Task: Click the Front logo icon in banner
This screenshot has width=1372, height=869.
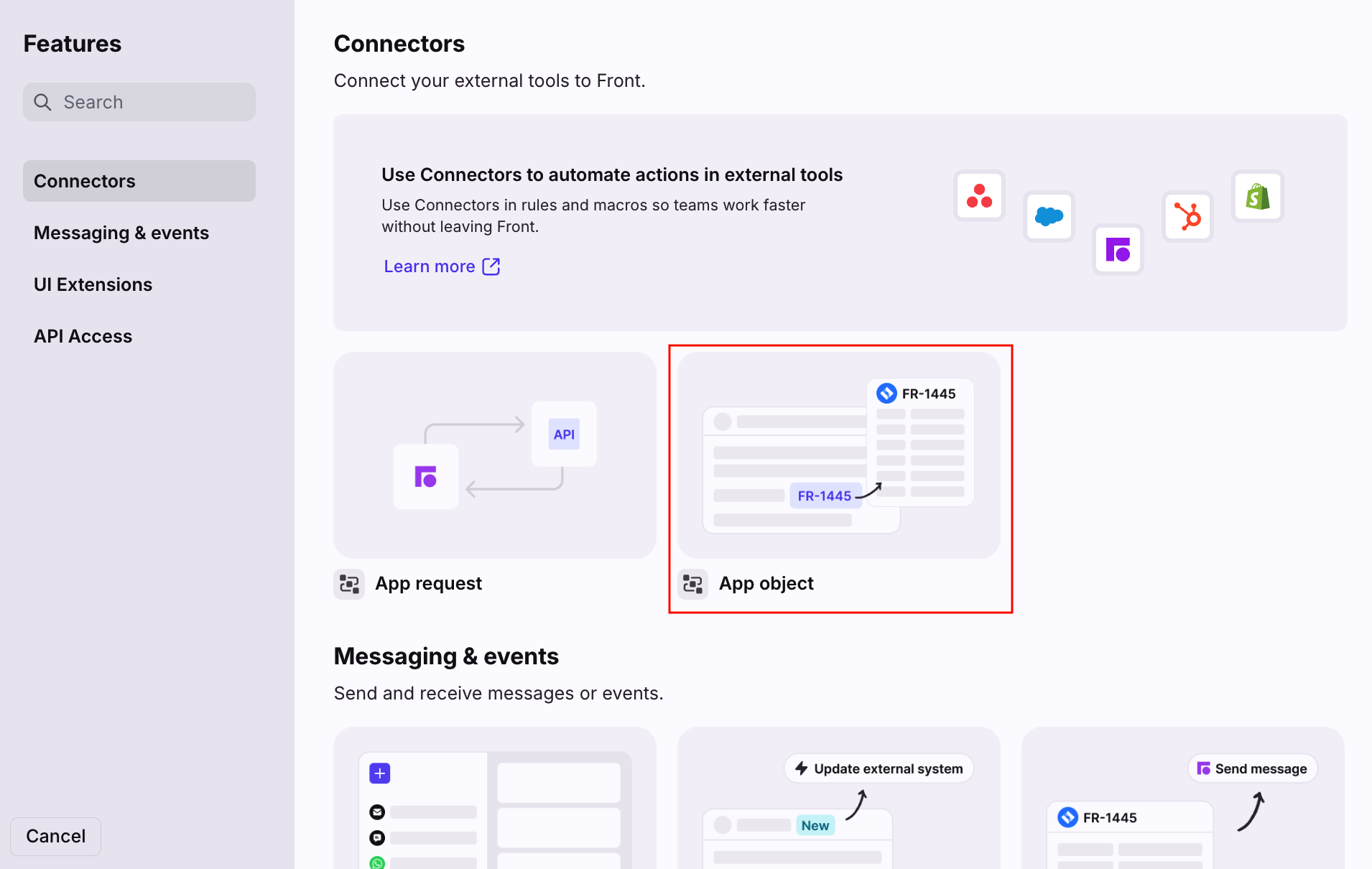Action: pyautogui.click(x=1118, y=250)
